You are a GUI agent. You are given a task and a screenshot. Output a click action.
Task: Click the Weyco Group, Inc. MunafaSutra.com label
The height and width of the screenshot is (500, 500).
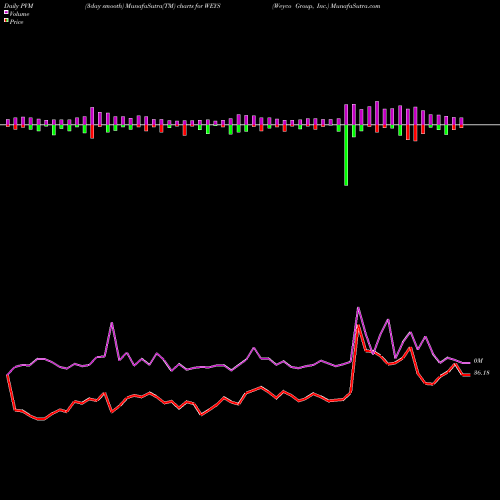point(326,6)
